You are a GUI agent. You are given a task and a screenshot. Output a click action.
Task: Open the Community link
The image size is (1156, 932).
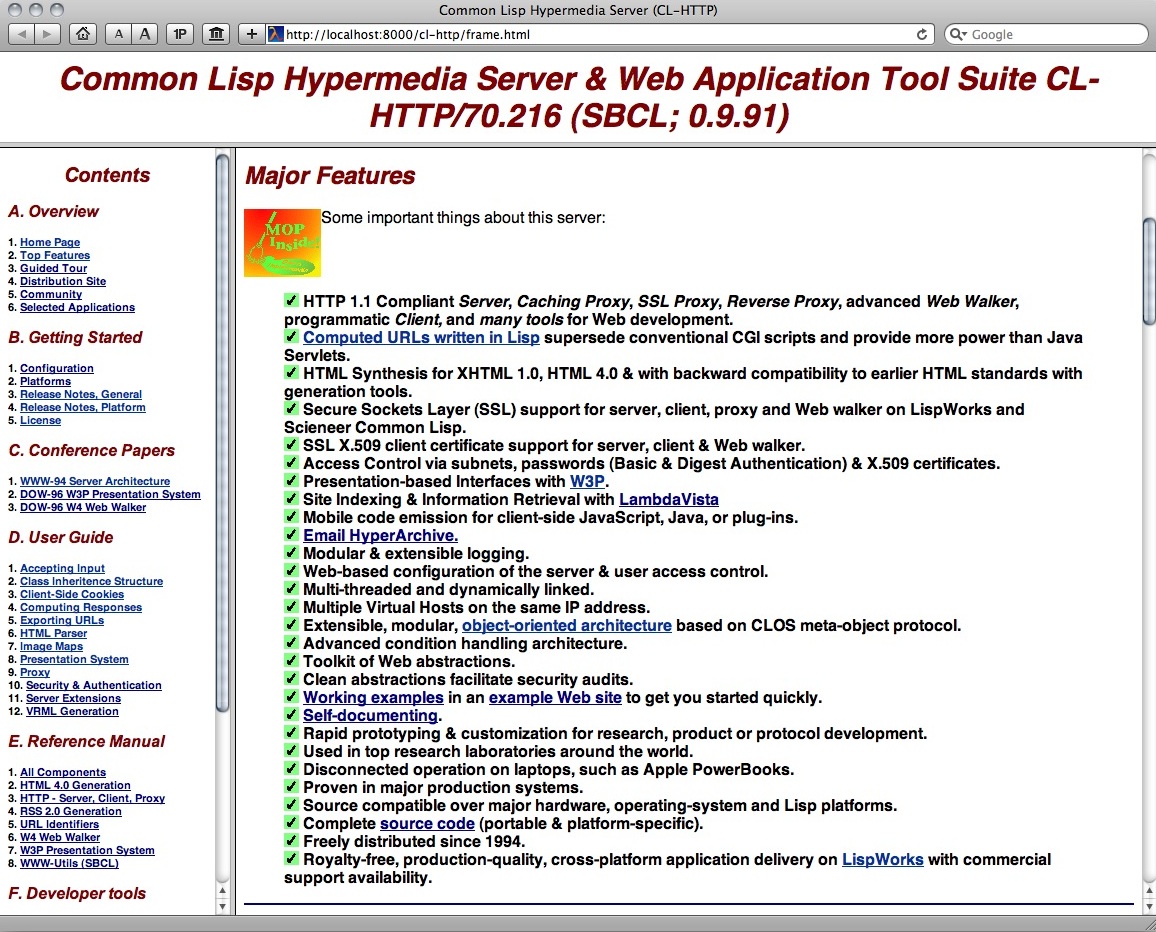(51, 294)
